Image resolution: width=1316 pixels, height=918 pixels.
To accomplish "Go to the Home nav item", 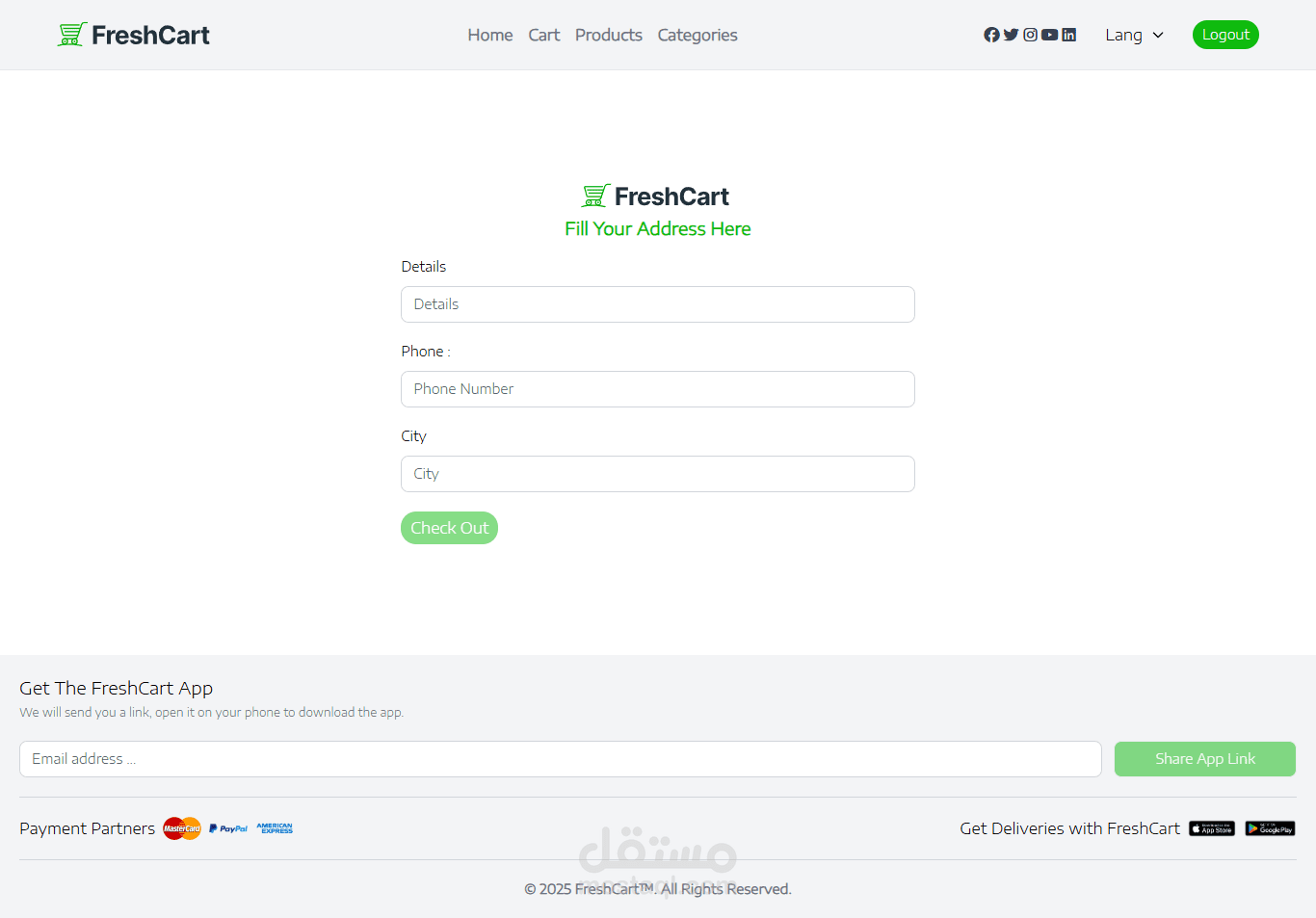I will [x=490, y=35].
